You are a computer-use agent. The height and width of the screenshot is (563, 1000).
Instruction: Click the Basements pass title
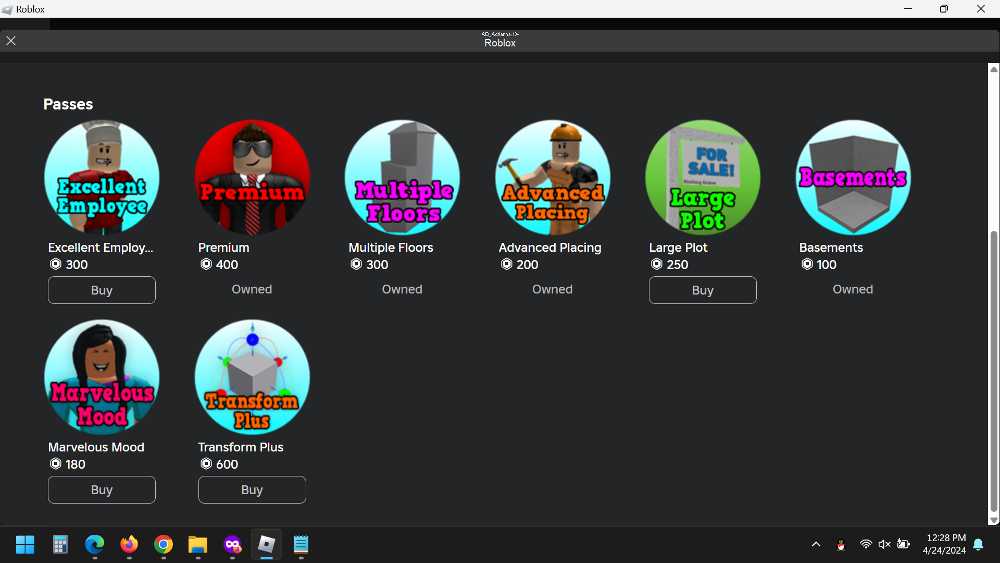click(831, 247)
